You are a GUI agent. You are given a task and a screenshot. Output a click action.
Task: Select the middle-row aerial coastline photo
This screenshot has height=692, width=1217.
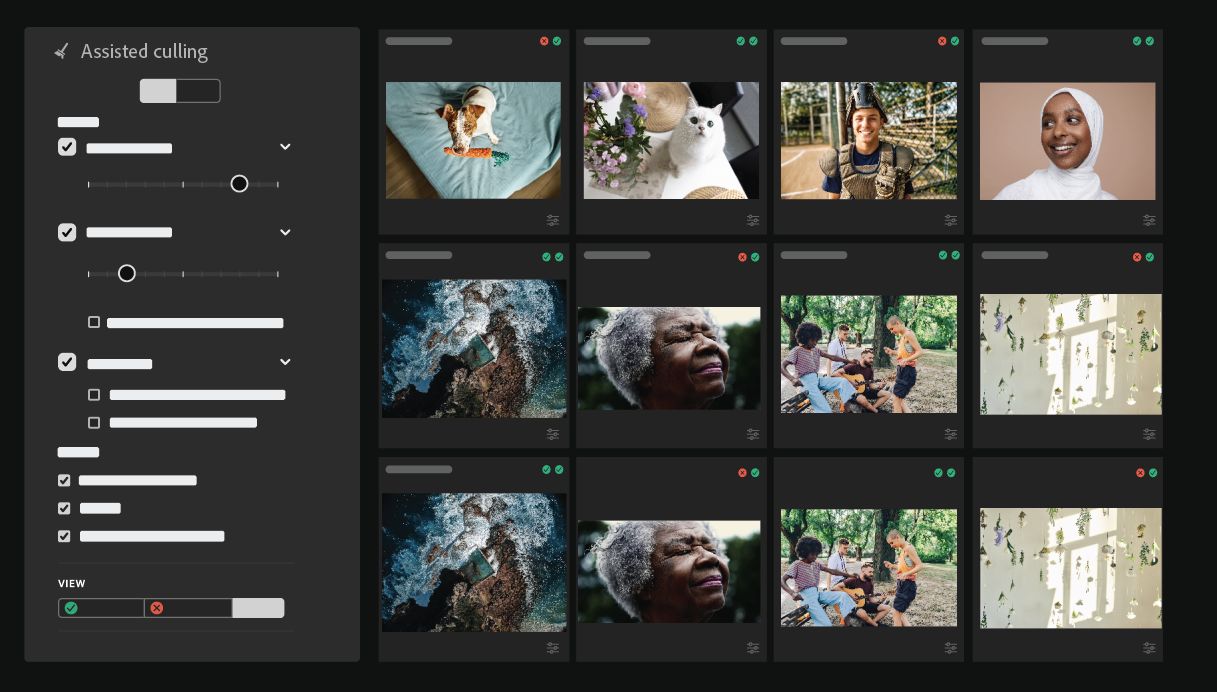[474, 348]
